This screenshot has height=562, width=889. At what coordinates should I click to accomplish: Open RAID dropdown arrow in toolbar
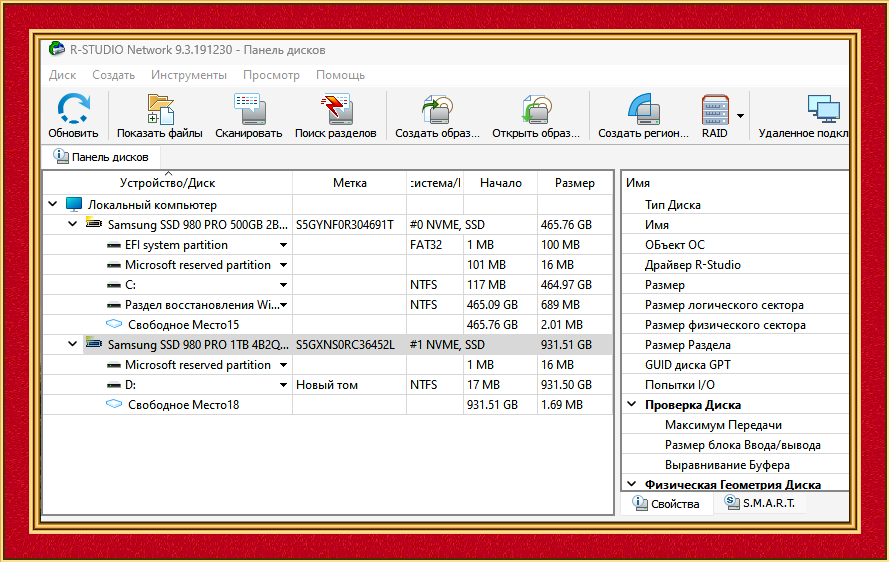tap(740, 116)
